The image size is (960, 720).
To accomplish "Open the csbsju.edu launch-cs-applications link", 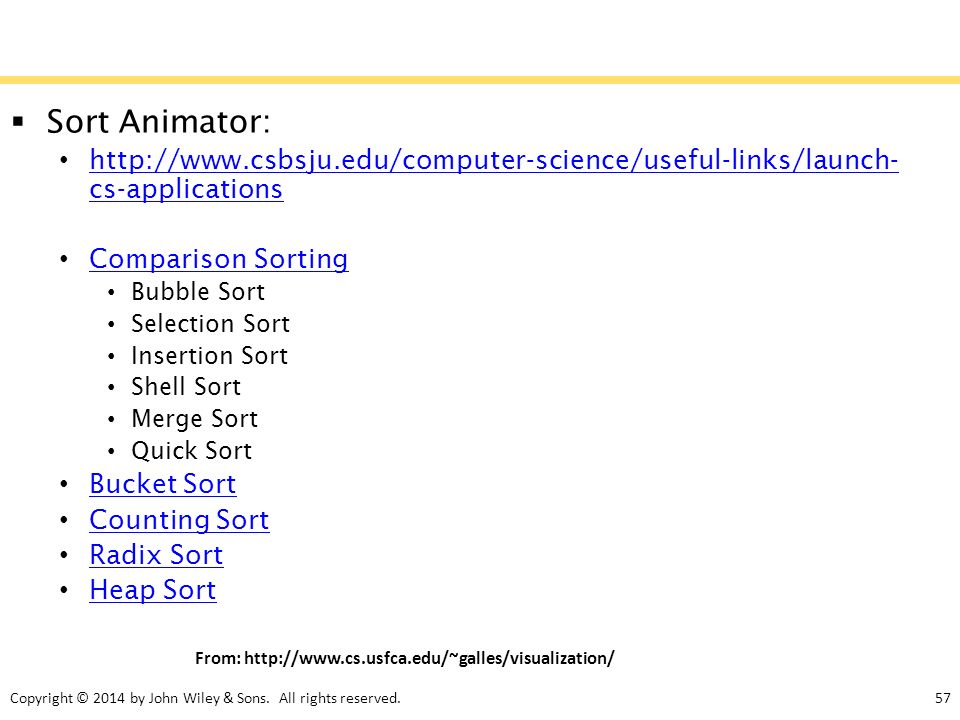I will (x=493, y=160).
